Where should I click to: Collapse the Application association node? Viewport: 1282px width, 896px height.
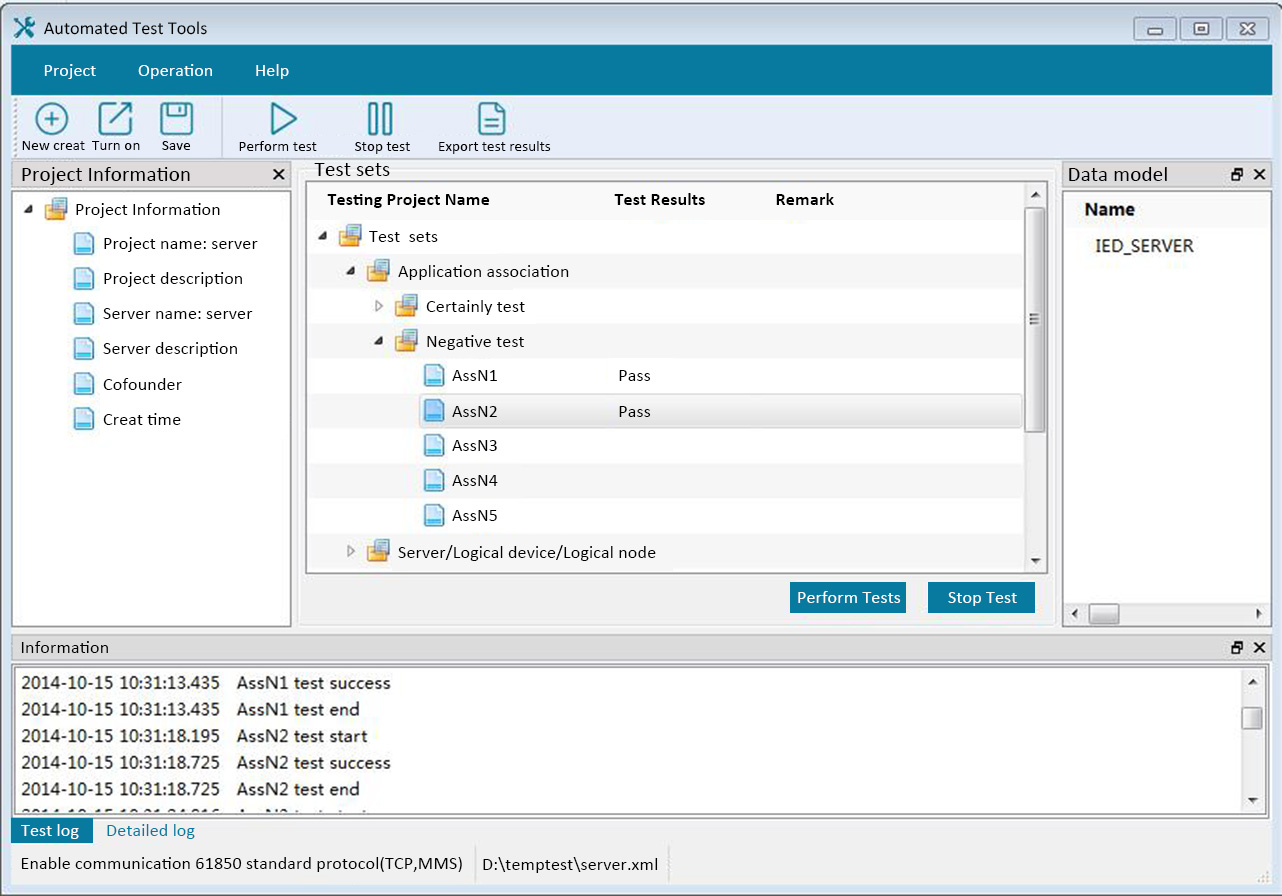351,271
